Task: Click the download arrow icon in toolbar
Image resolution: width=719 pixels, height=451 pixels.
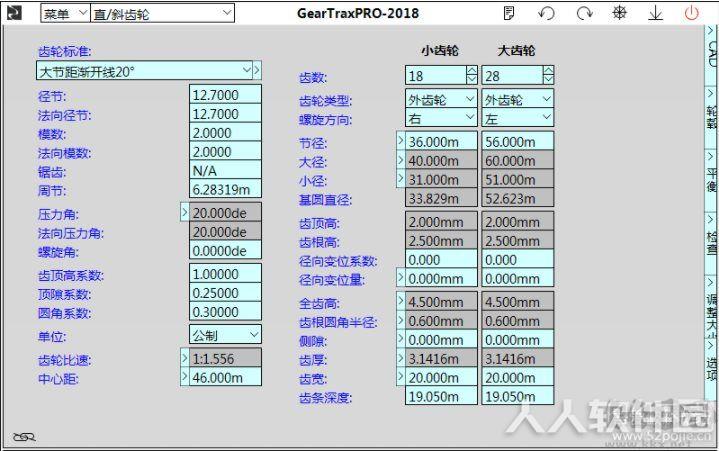Action: 656,13
